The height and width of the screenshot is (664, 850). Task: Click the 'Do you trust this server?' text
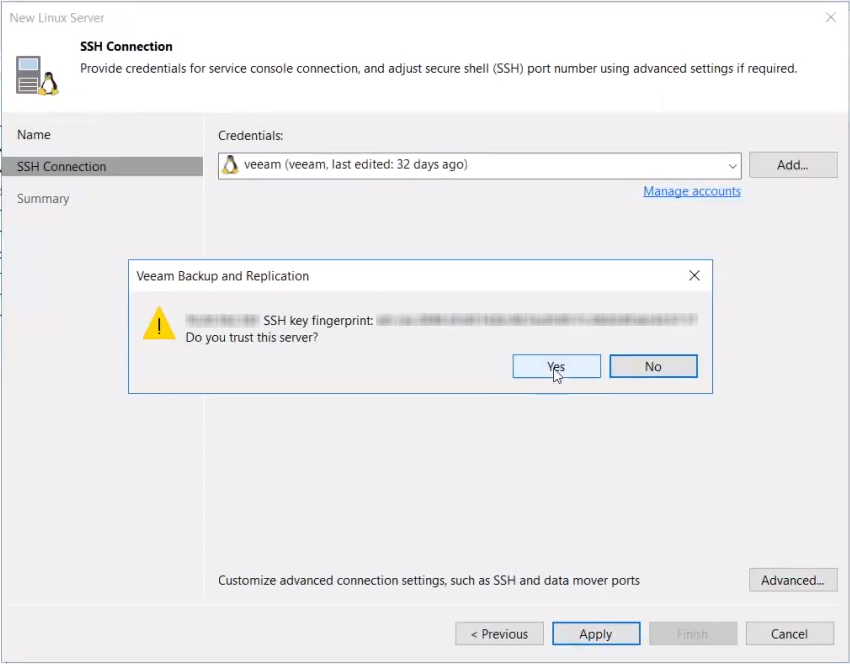pos(252,338)
